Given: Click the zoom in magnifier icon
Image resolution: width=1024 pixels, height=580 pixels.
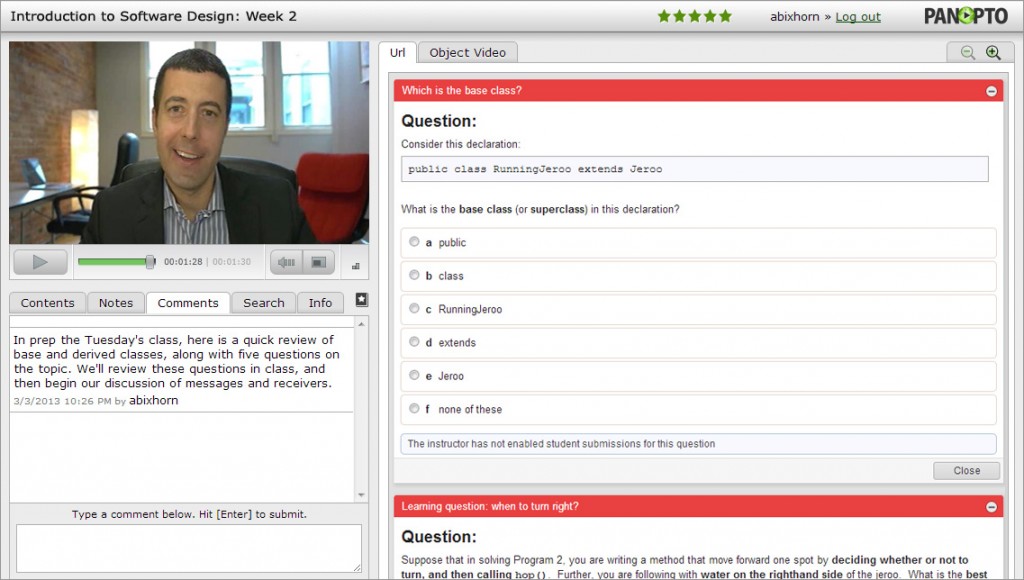Looking at the screenshot, I should [992, 53].
